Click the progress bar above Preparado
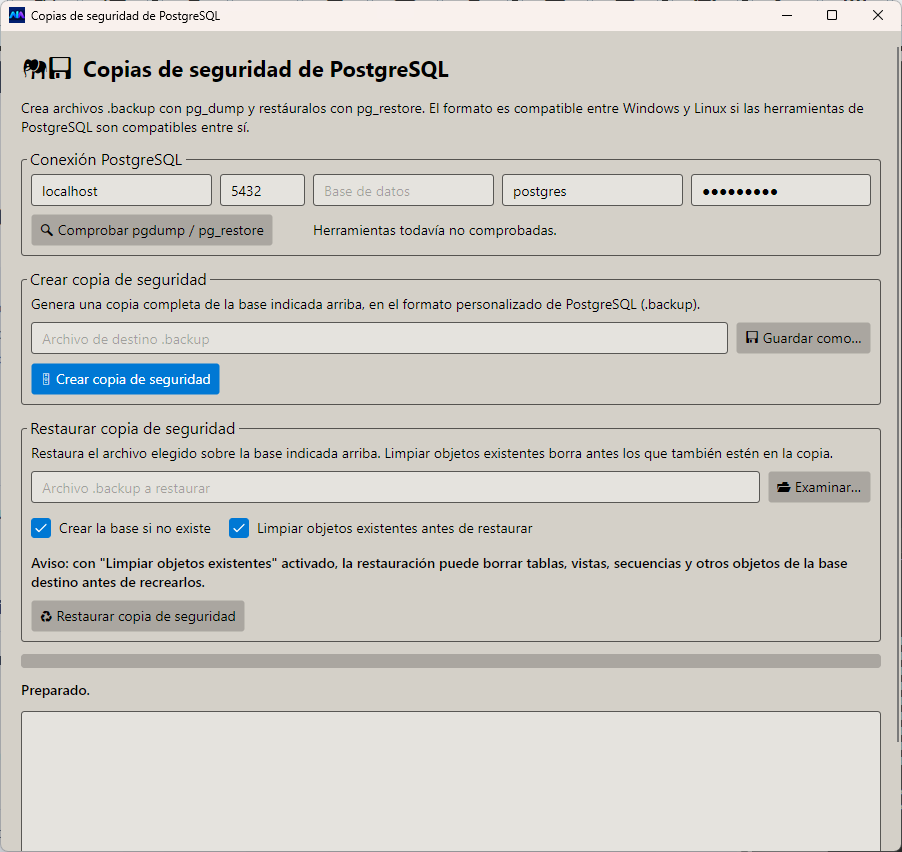This screenshot has width=902, height=852. pyautogui.click(x=451, y=661)
